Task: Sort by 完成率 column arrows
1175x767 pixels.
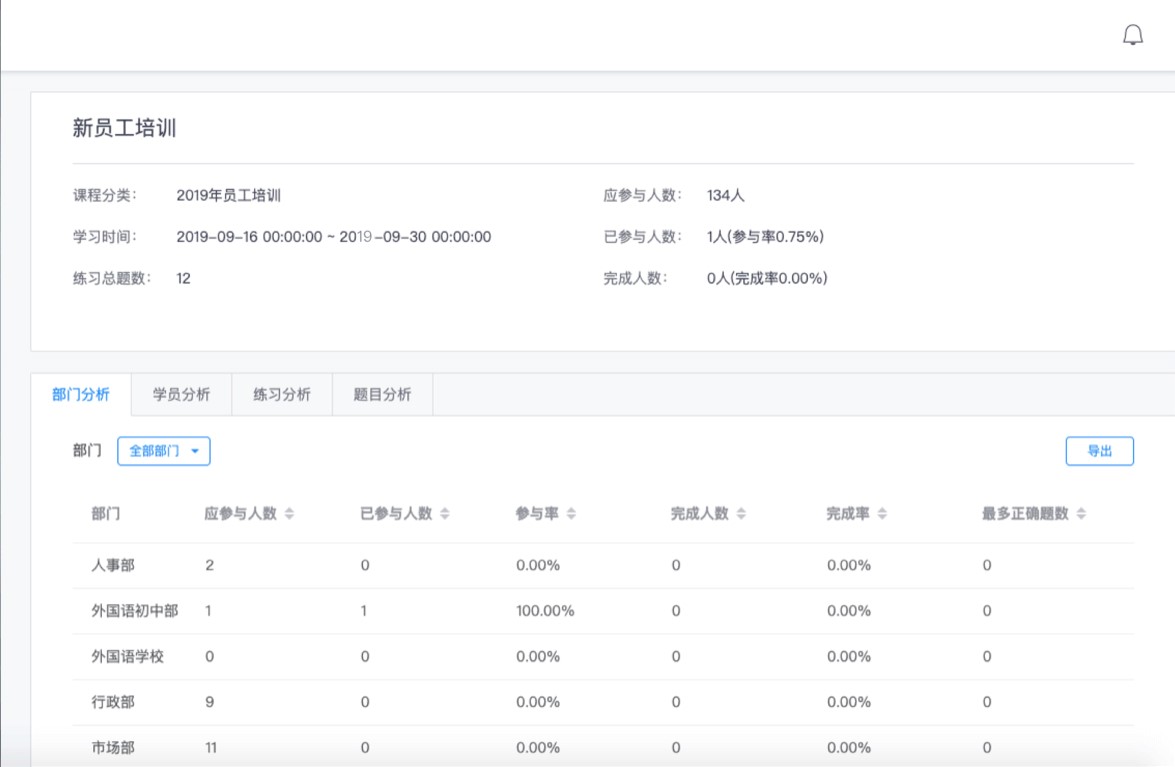Action: click(882, 513)
